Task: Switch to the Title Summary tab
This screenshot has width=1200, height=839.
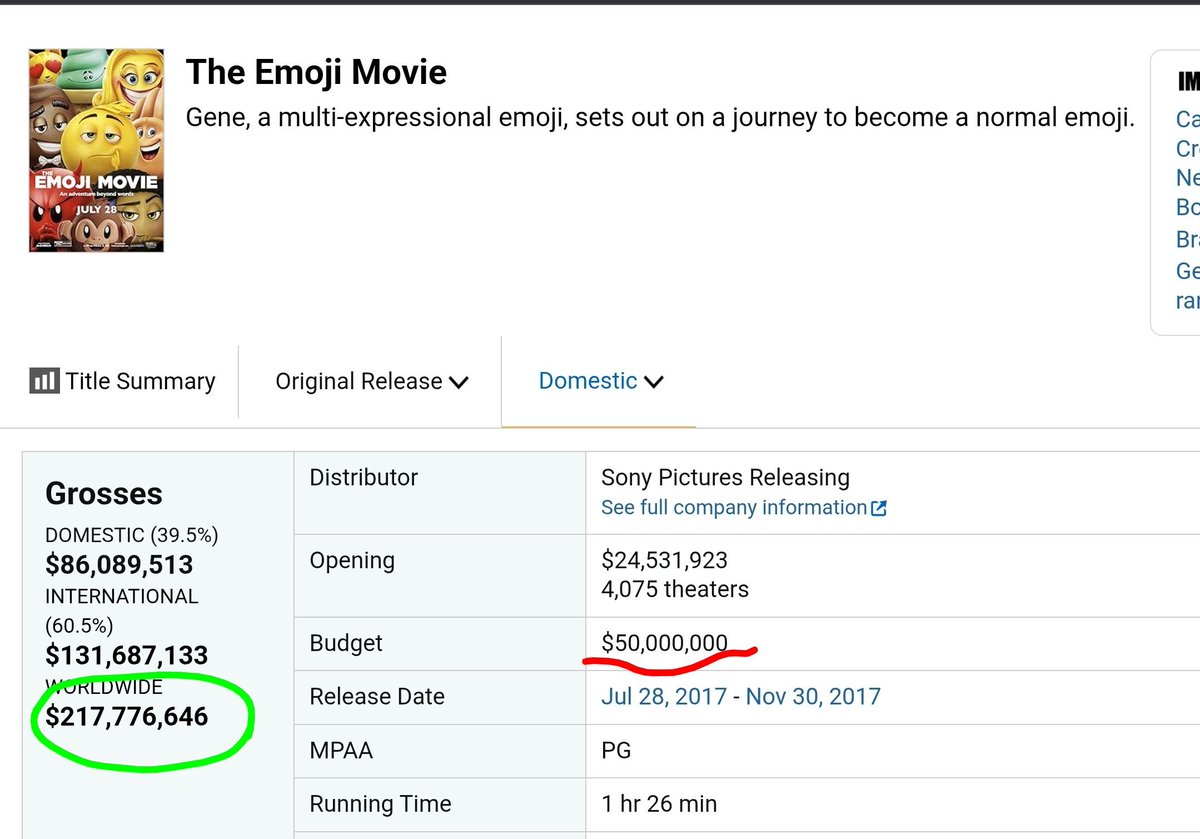Action: coord(140,381)
